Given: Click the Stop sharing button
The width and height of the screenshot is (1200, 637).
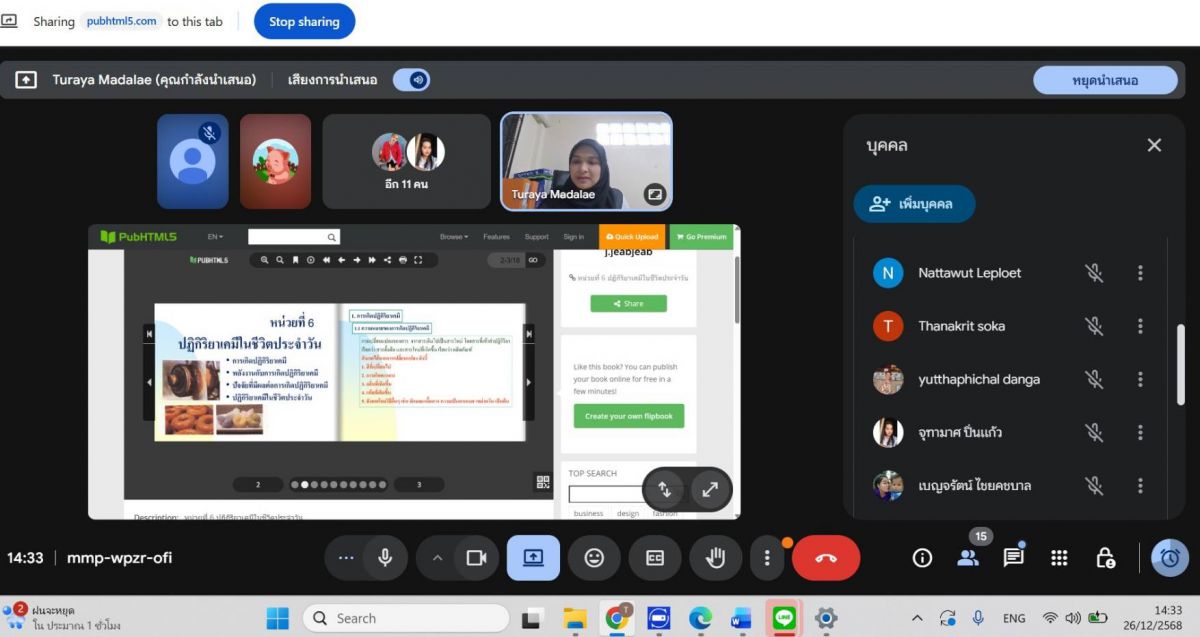Looking at the screenshot, I should coord(304,21).
